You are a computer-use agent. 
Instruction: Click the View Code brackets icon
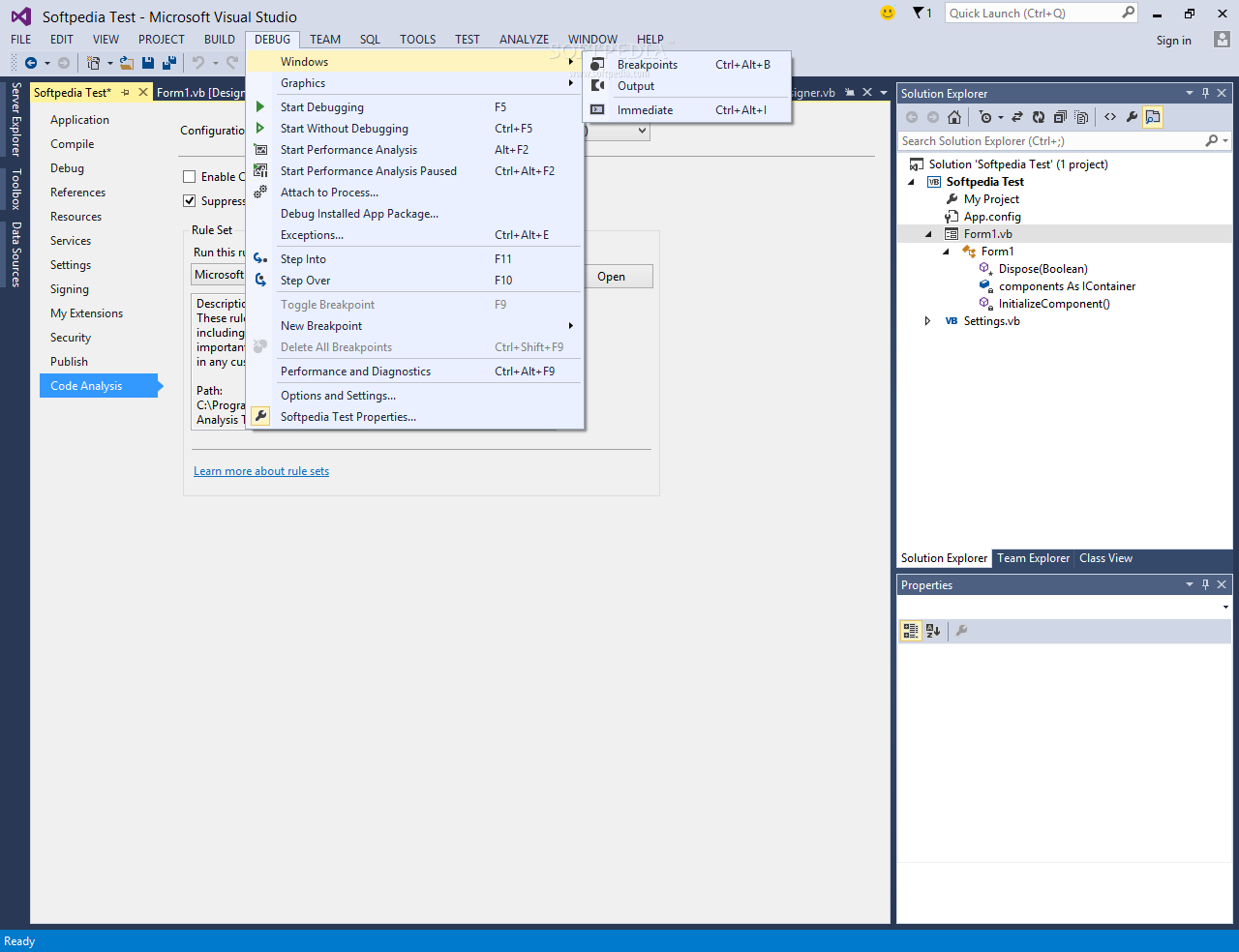(x=1110, y=117)
